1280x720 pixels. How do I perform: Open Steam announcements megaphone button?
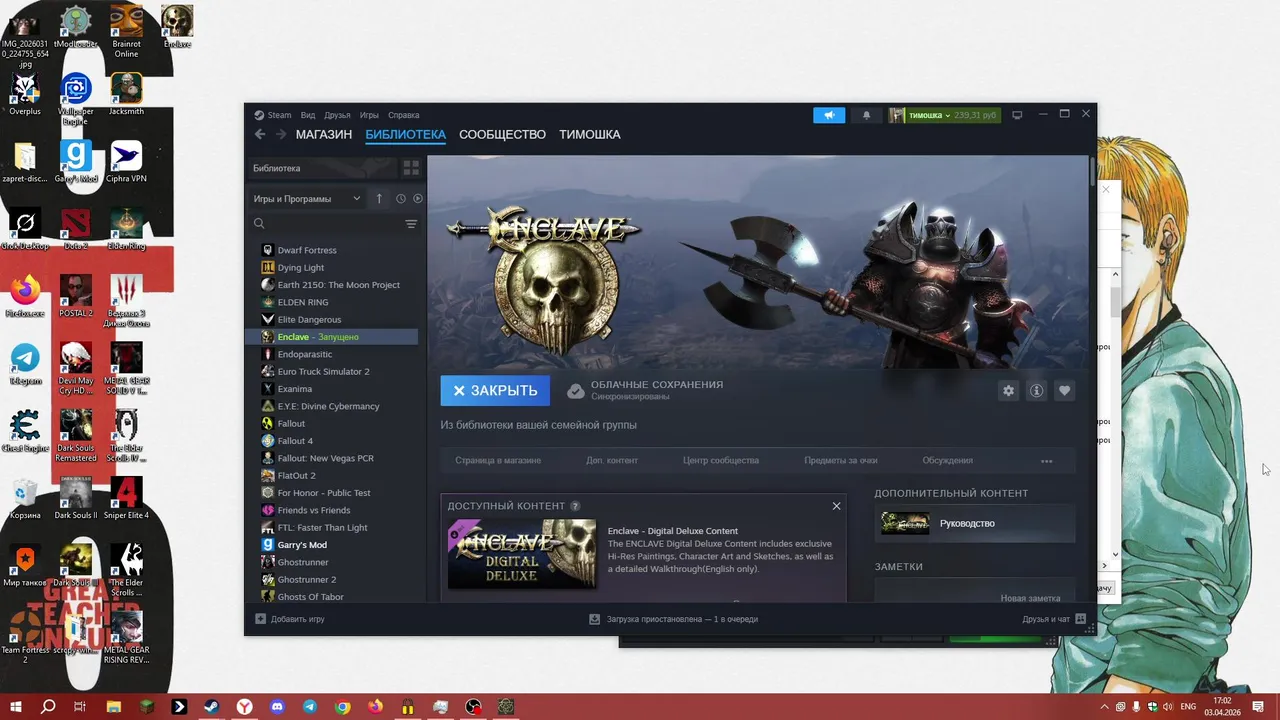(829, 115)
